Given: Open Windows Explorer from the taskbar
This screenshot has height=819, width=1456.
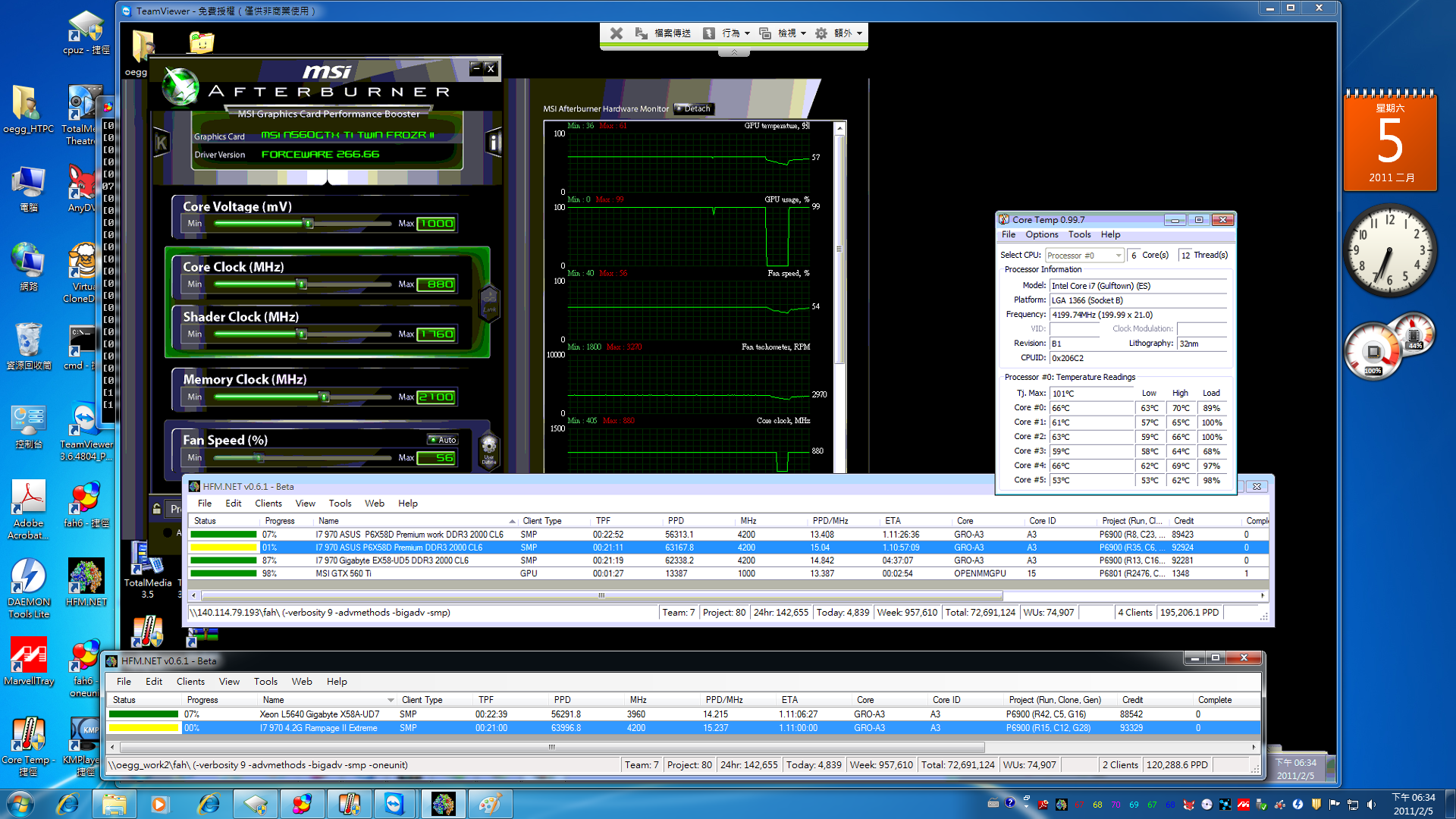Looking at the screenshot, I should coord(115,803).
